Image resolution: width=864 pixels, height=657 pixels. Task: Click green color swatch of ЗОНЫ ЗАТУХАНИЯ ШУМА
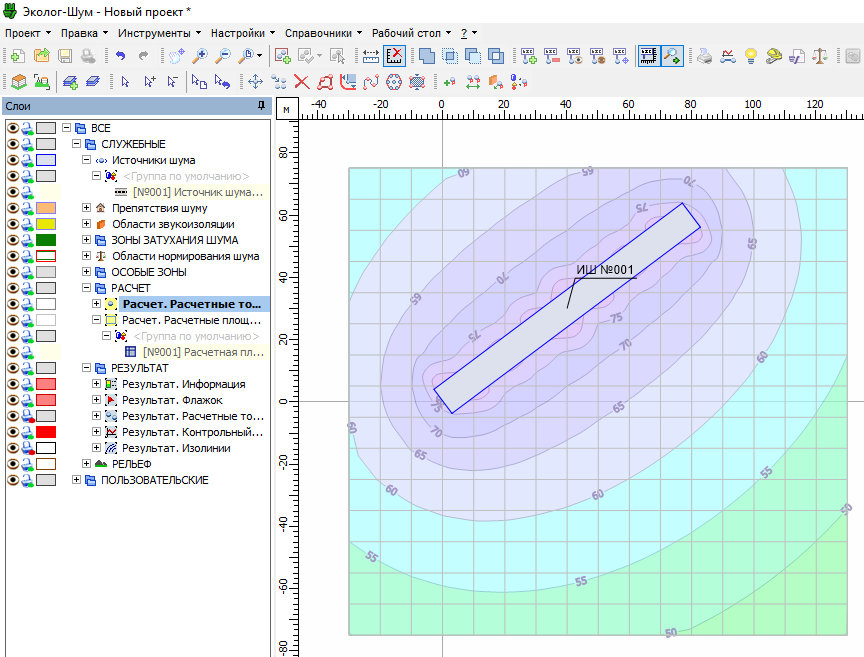(46, 240)
